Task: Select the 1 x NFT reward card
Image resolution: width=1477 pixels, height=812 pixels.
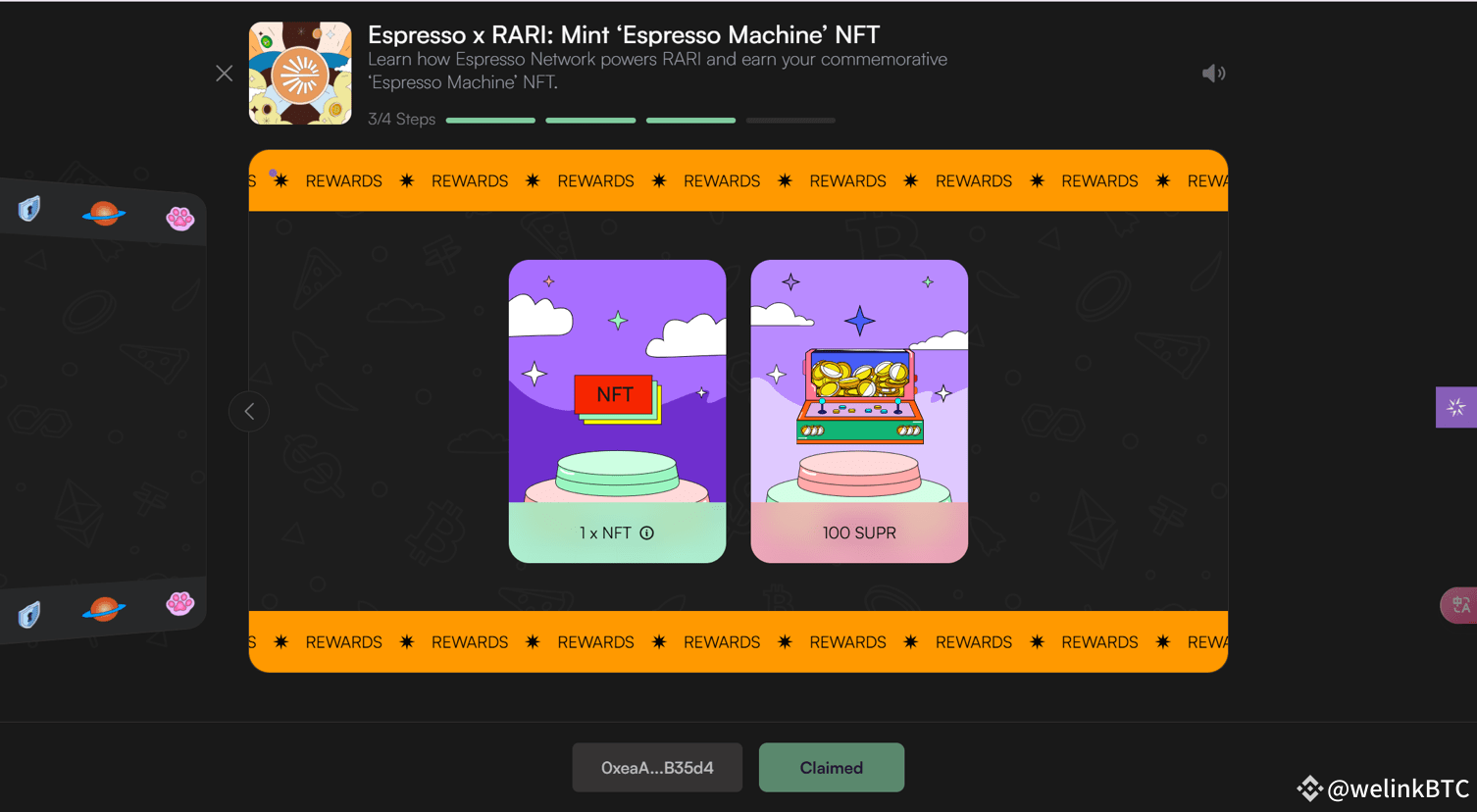Action: 617,410
